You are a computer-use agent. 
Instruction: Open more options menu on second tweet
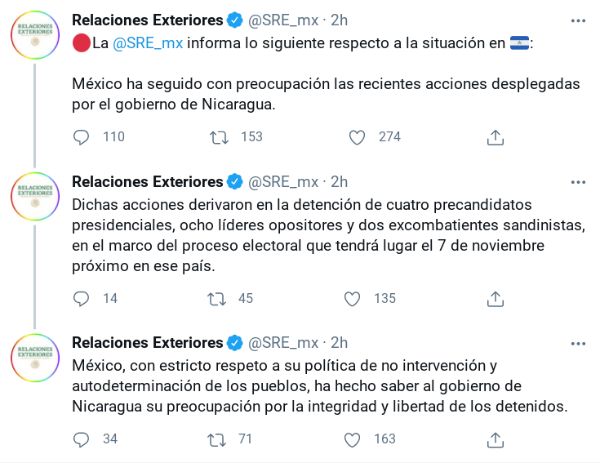[578, 181]
